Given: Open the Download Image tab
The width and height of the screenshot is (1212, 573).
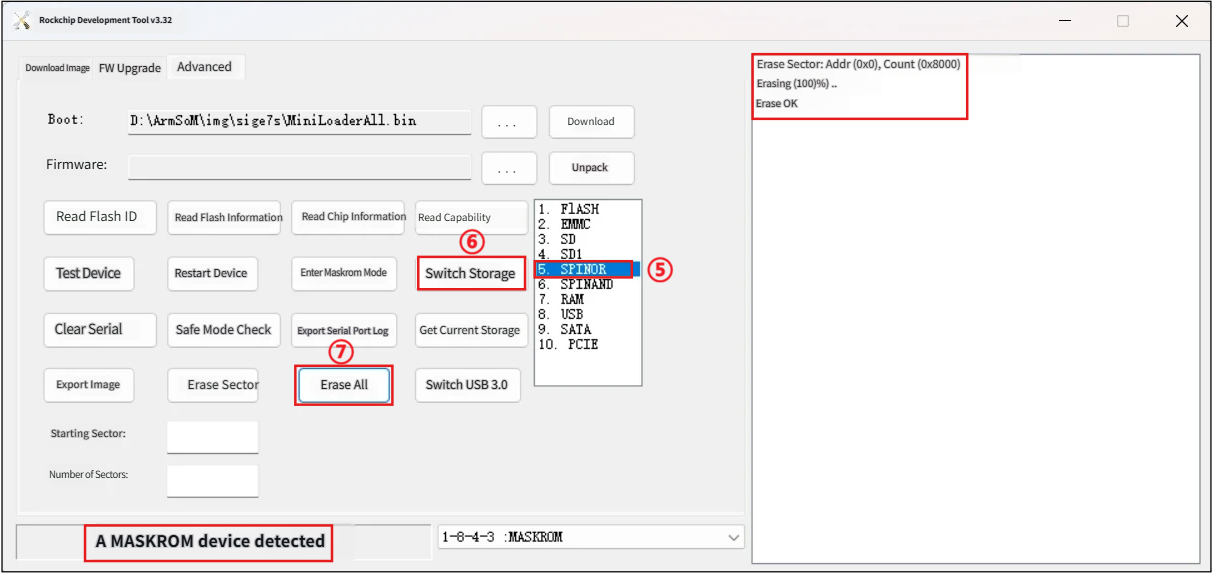Looking at the screenshot, I should (x=57, y=68).
